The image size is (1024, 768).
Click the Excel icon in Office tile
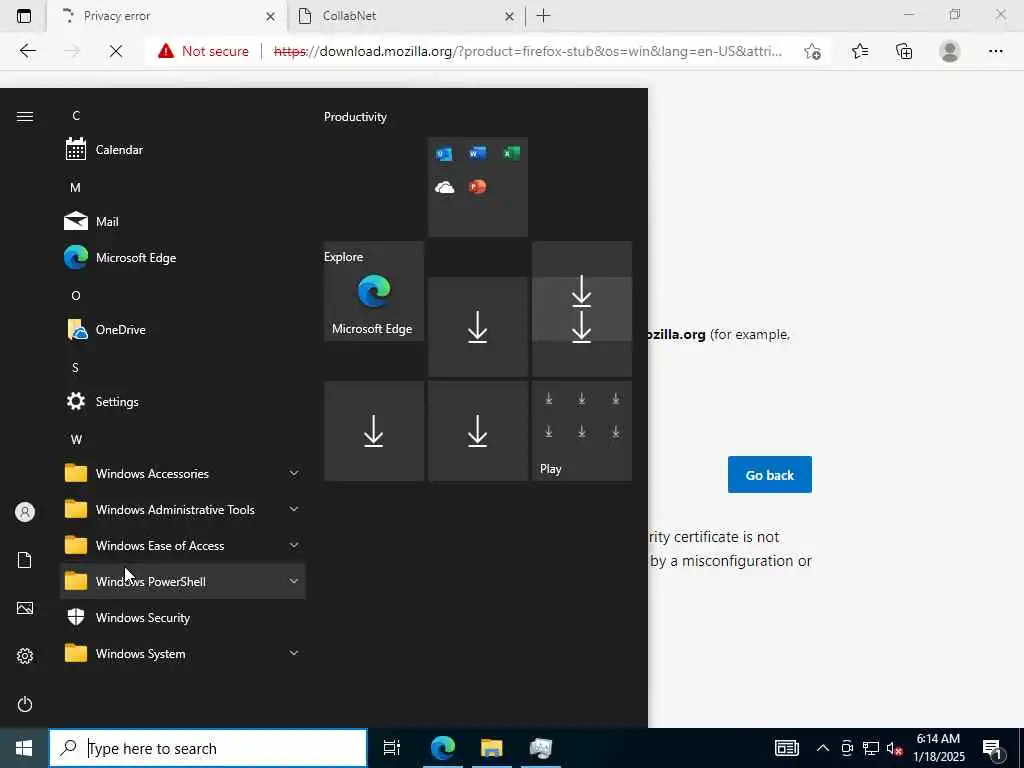[x=511, y=153]
